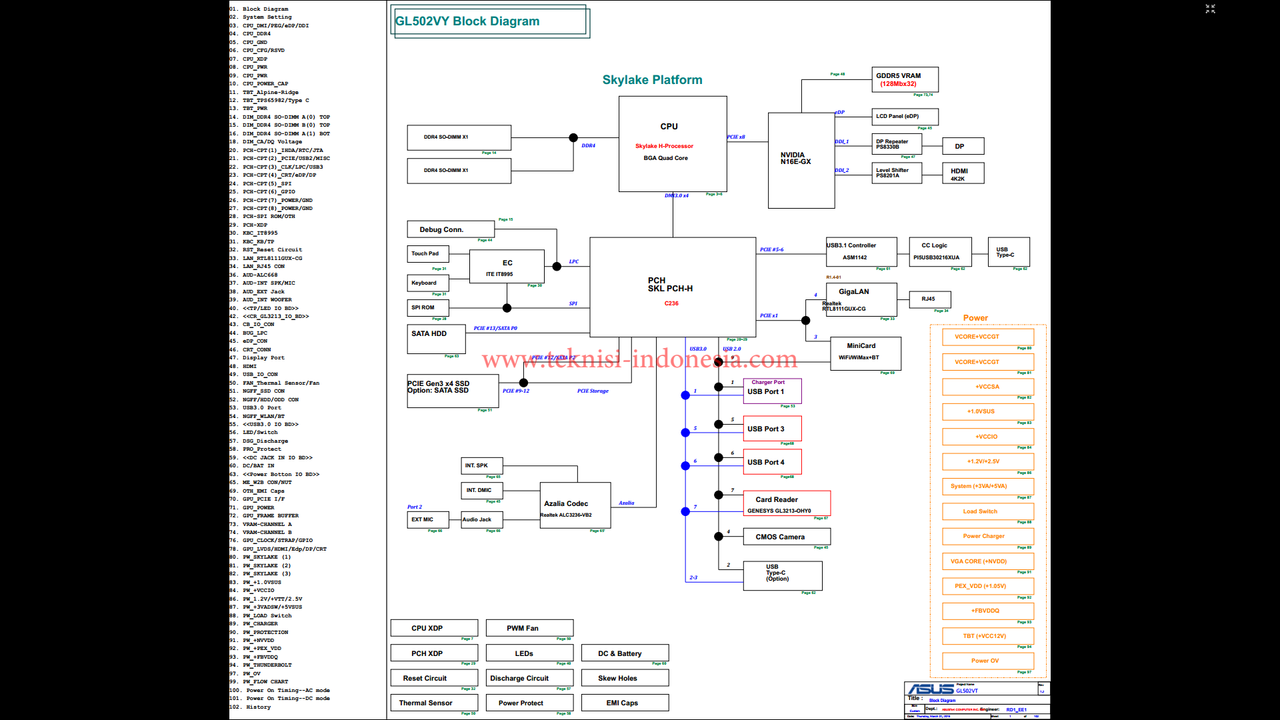Select the NVIDIA N16E-GX block
The width and height of the screenshot is (1280, 720).
coord(801,160)
